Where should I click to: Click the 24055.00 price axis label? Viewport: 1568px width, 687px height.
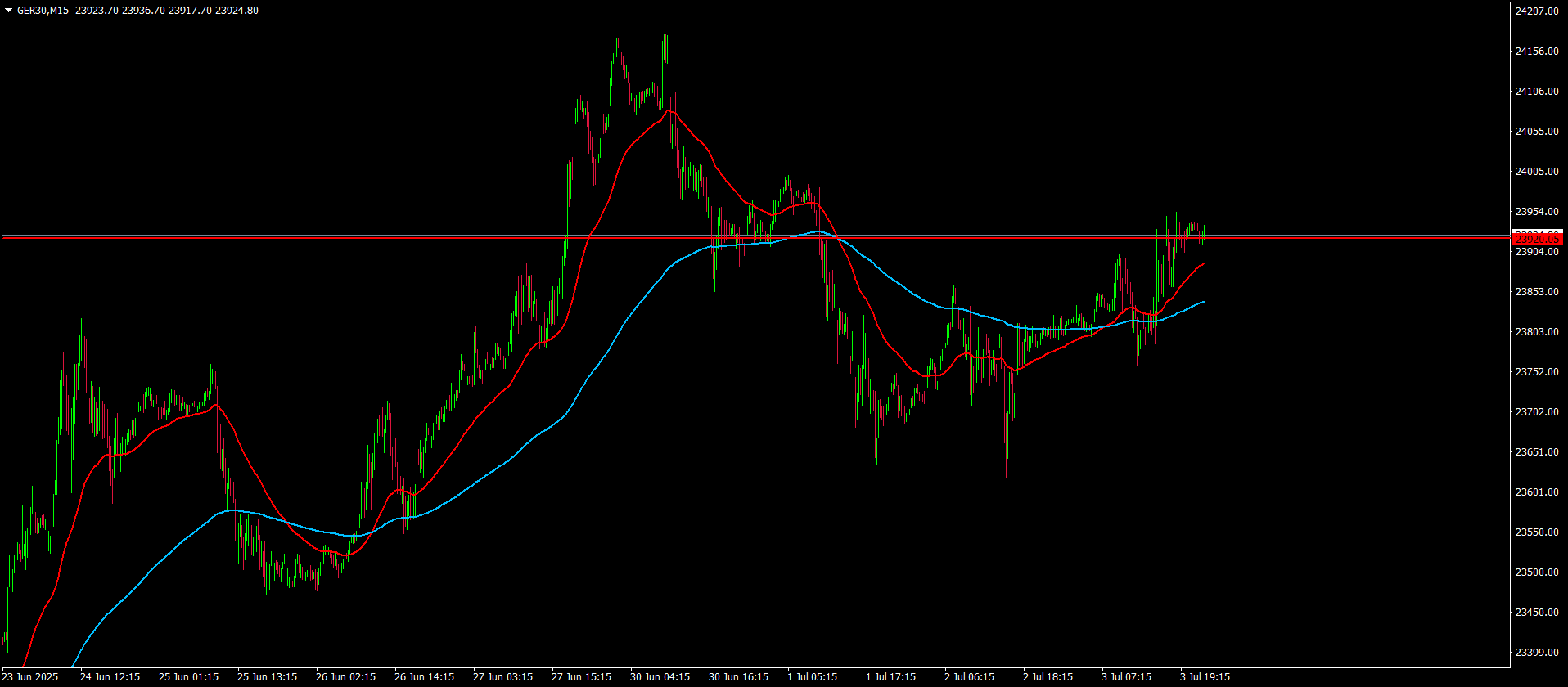1536,131
